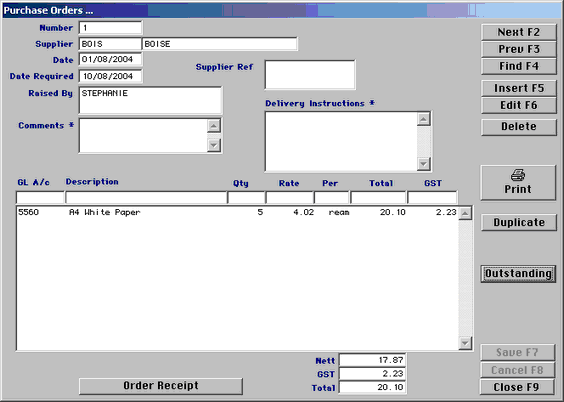The height and width of the screenshot is (402, 564).
Task: Click the line Total entry field
Action: tap(378, 197)
